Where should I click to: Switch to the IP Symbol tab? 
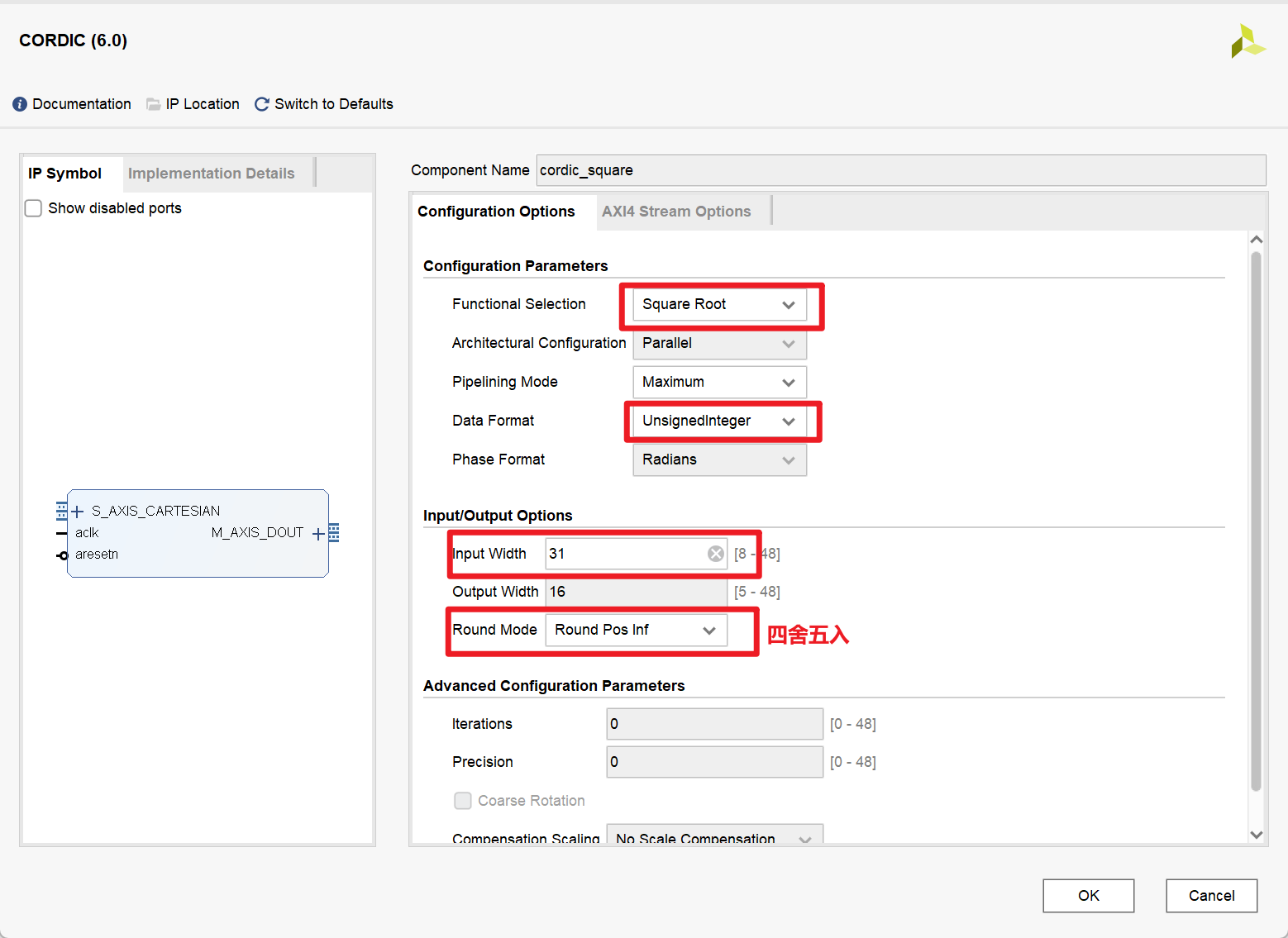point(64,174)
